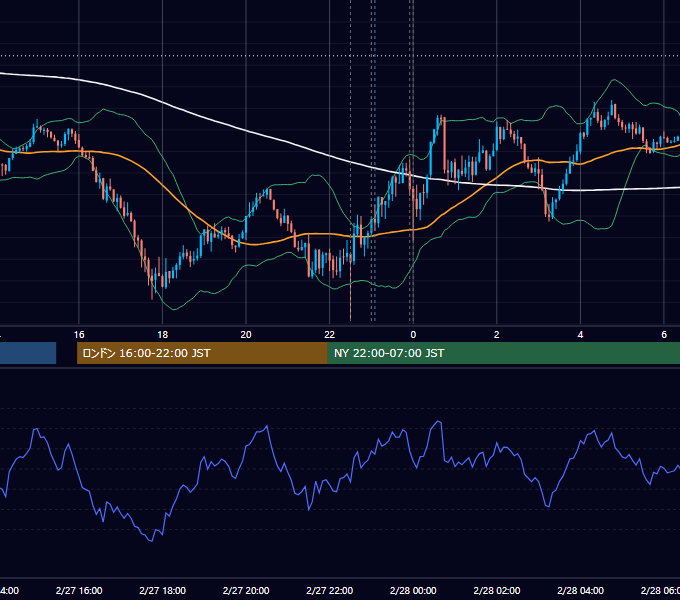680x600 pixels.
Task: Click the 2/27 16:00 bottom time label
Action: coord(79,591)
